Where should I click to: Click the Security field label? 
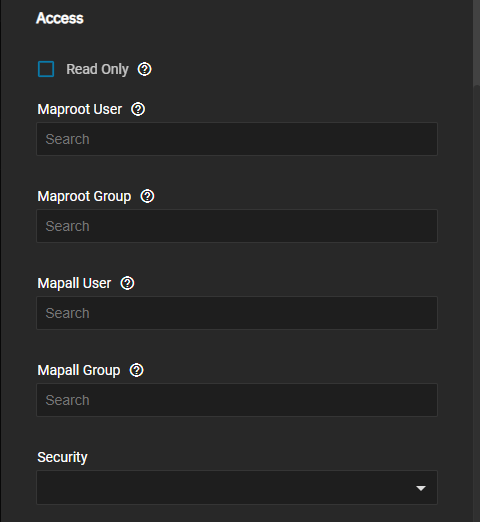click(62, 457)
